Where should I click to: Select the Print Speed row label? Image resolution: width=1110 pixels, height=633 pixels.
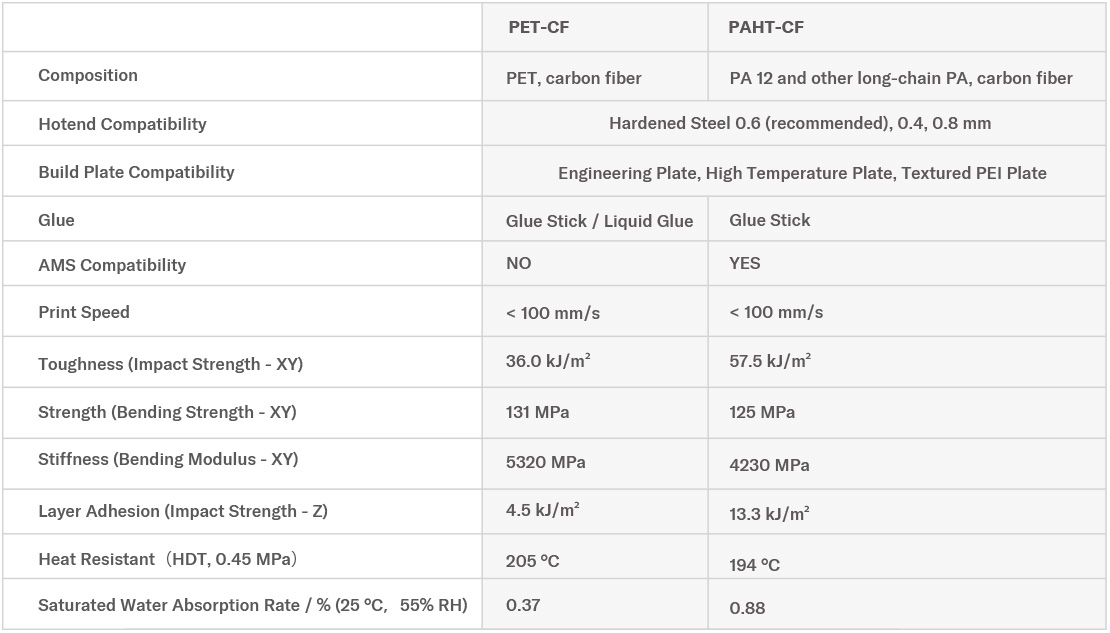tap(84, 312)
